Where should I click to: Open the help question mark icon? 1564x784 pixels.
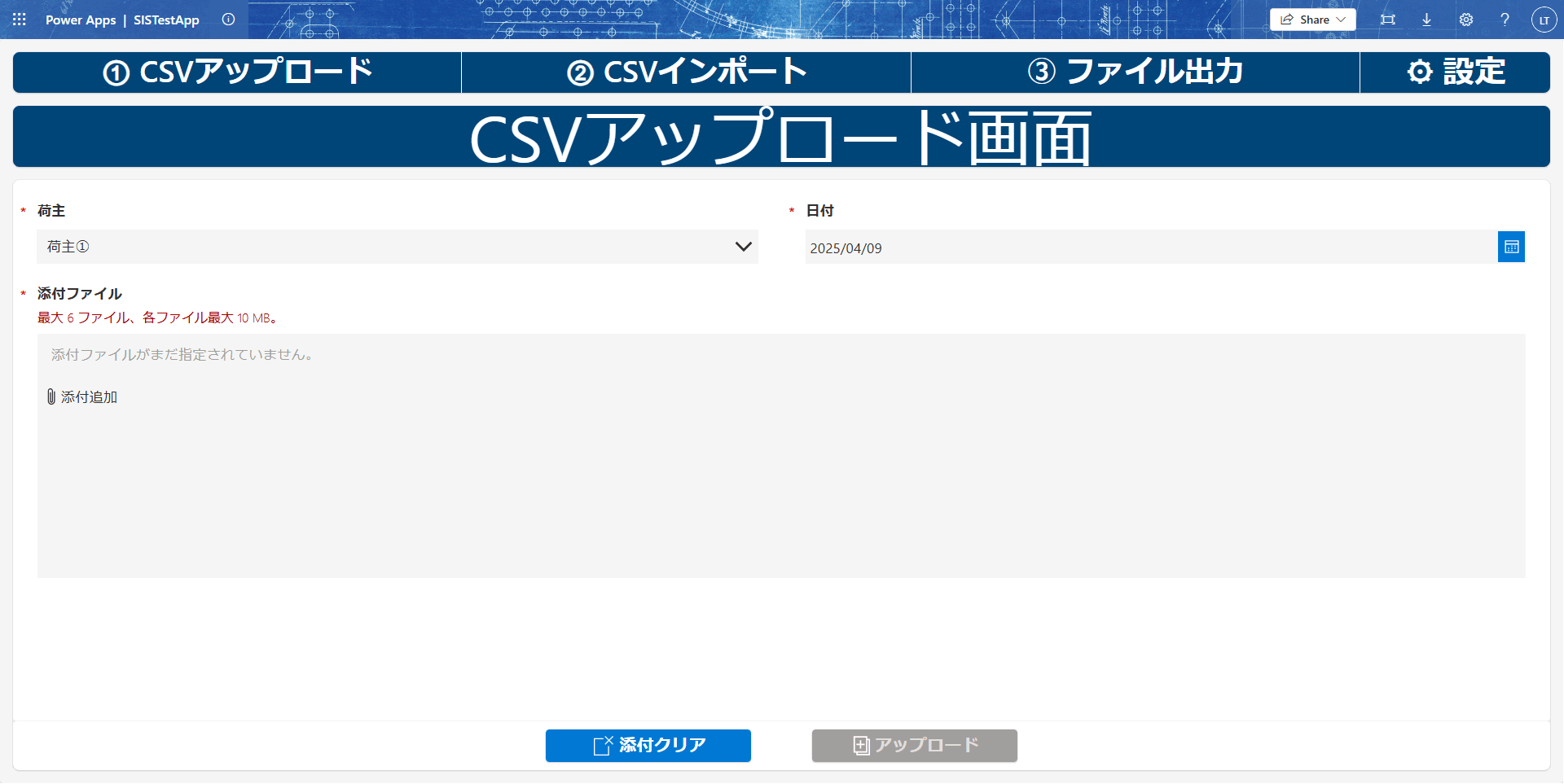point(1505,20)
